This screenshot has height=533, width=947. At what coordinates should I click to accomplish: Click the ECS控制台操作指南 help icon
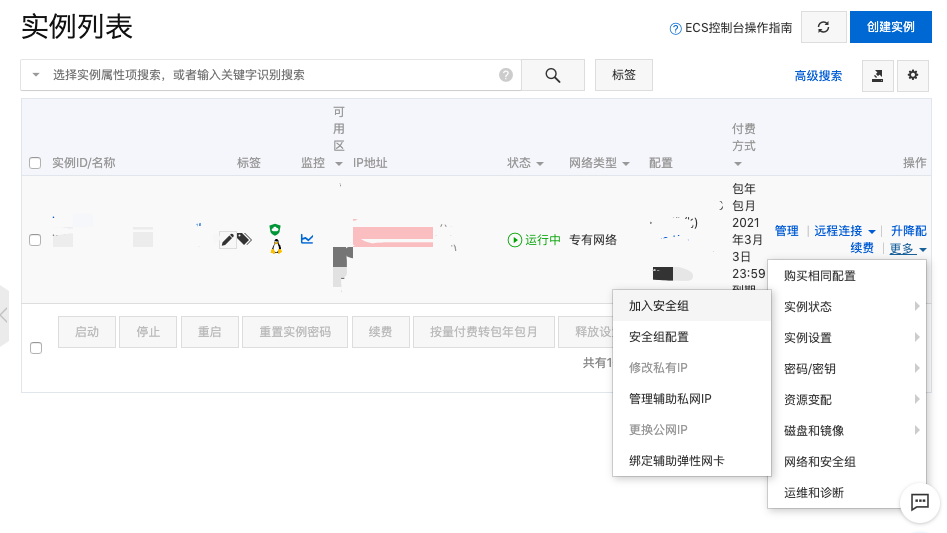[676, 28]
